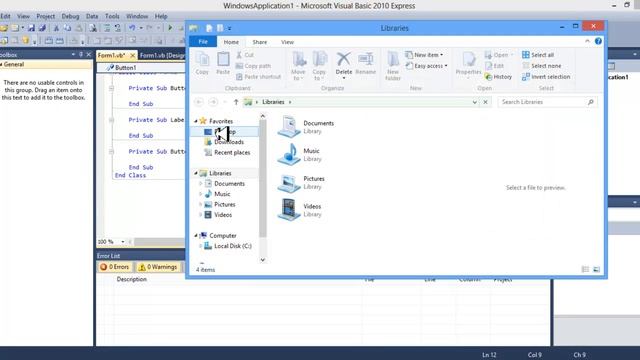Click Select none in ribbon

click(542, 66)
